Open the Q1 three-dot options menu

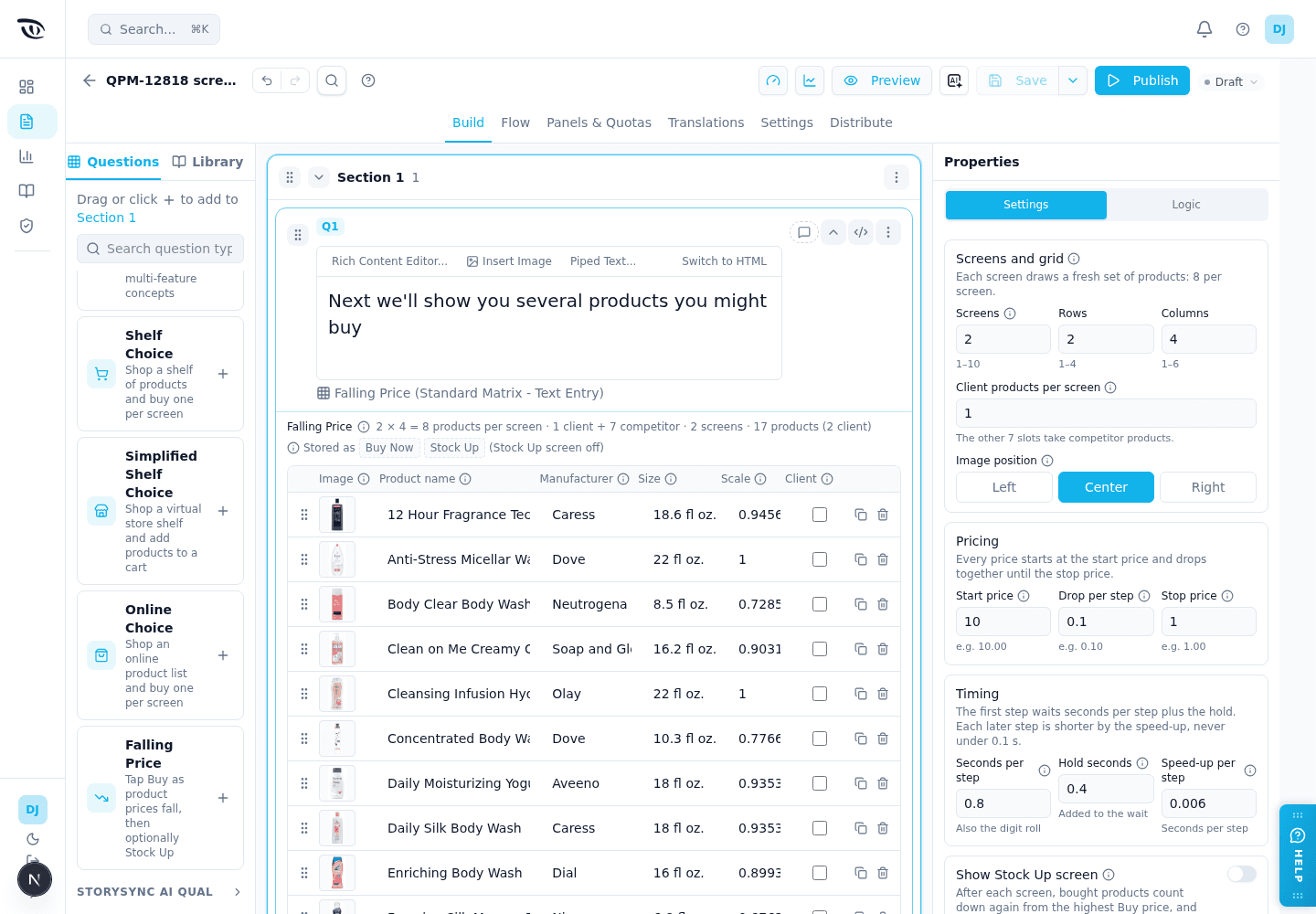tap(888, 232)
